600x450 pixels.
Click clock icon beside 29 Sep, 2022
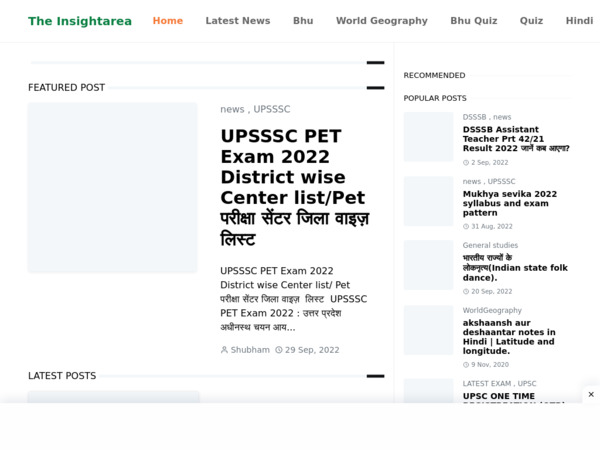tap(279, 350)
